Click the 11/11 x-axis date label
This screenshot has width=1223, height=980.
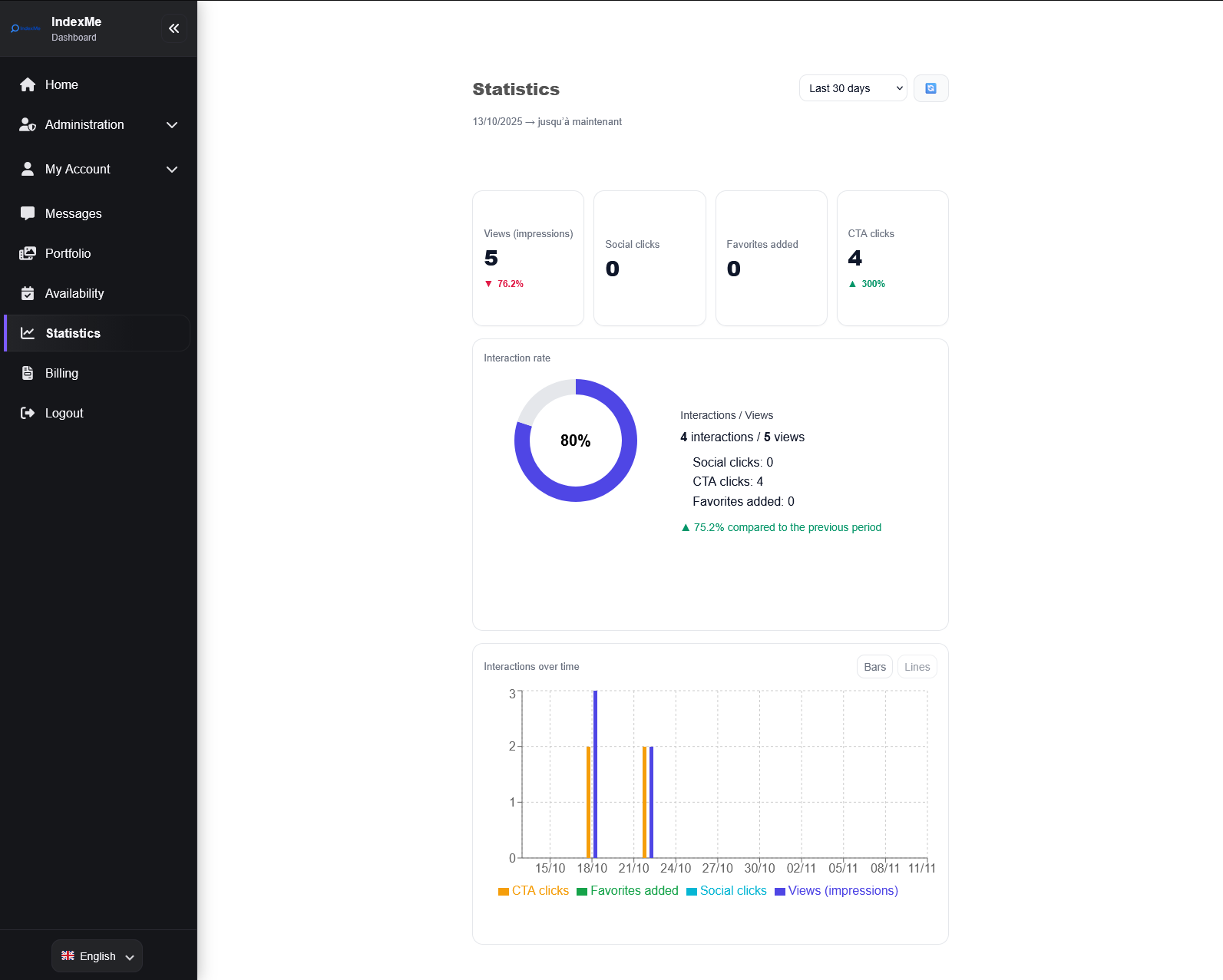point(922,868)
